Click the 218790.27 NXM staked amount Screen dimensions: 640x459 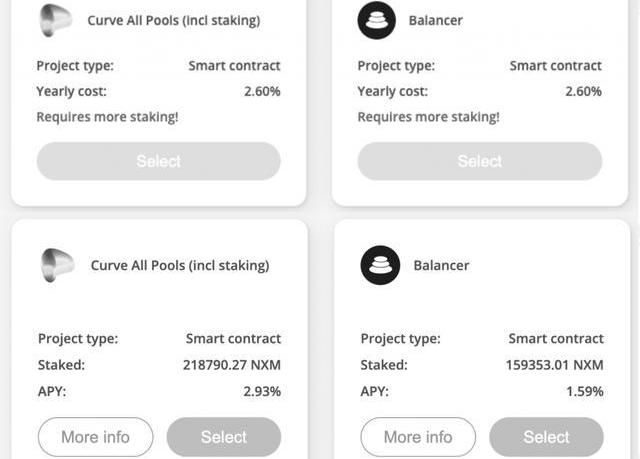[x=232, y=365]
